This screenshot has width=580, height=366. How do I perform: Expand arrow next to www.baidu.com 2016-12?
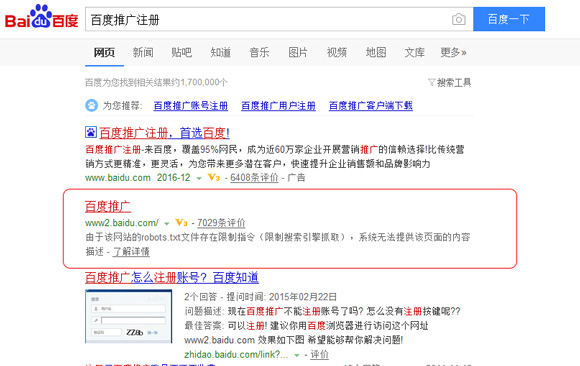pyautogui.click(x=199, y=178)
